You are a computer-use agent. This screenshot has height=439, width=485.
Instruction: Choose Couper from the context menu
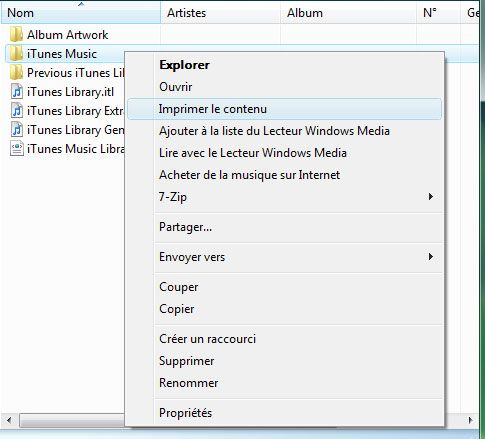[285, 287]
